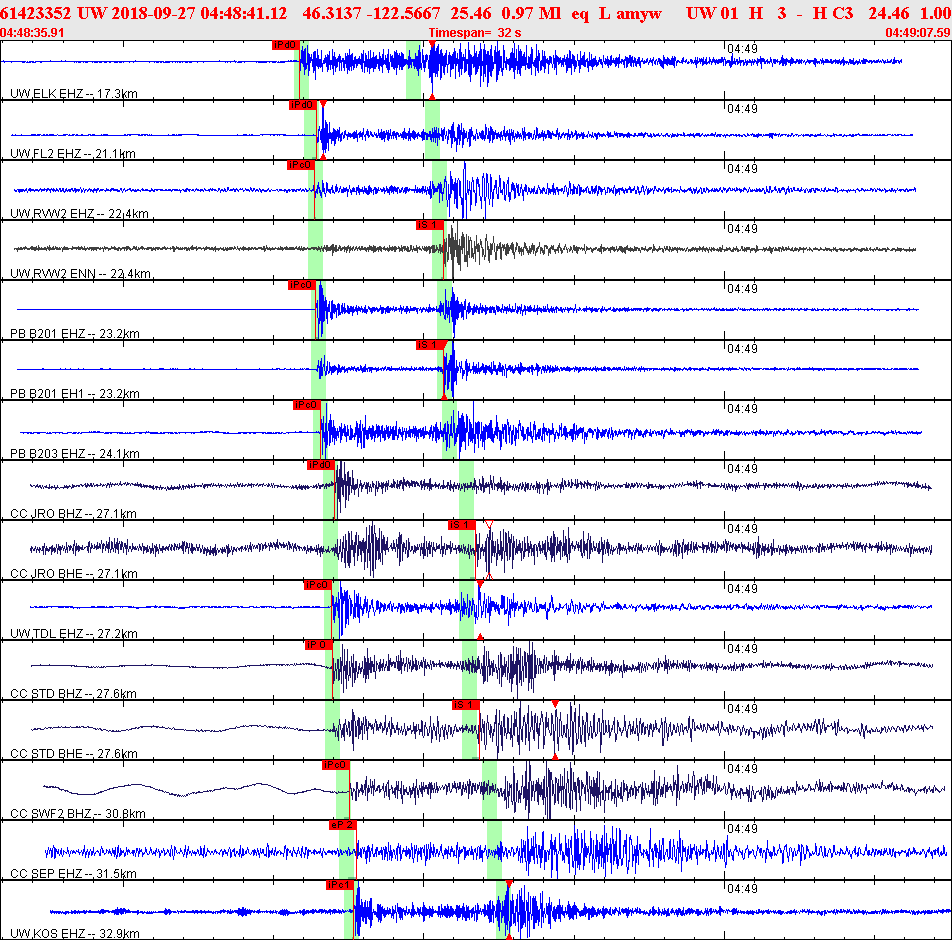Select the iPc1 pick flag on UW KOS EHZ
952x940 pixels.
(x=340, y=885)
